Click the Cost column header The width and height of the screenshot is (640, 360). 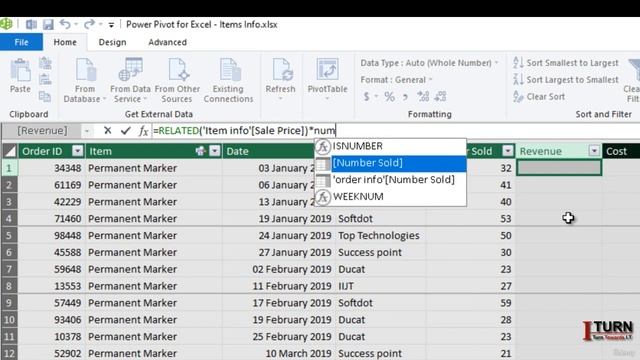621,151
